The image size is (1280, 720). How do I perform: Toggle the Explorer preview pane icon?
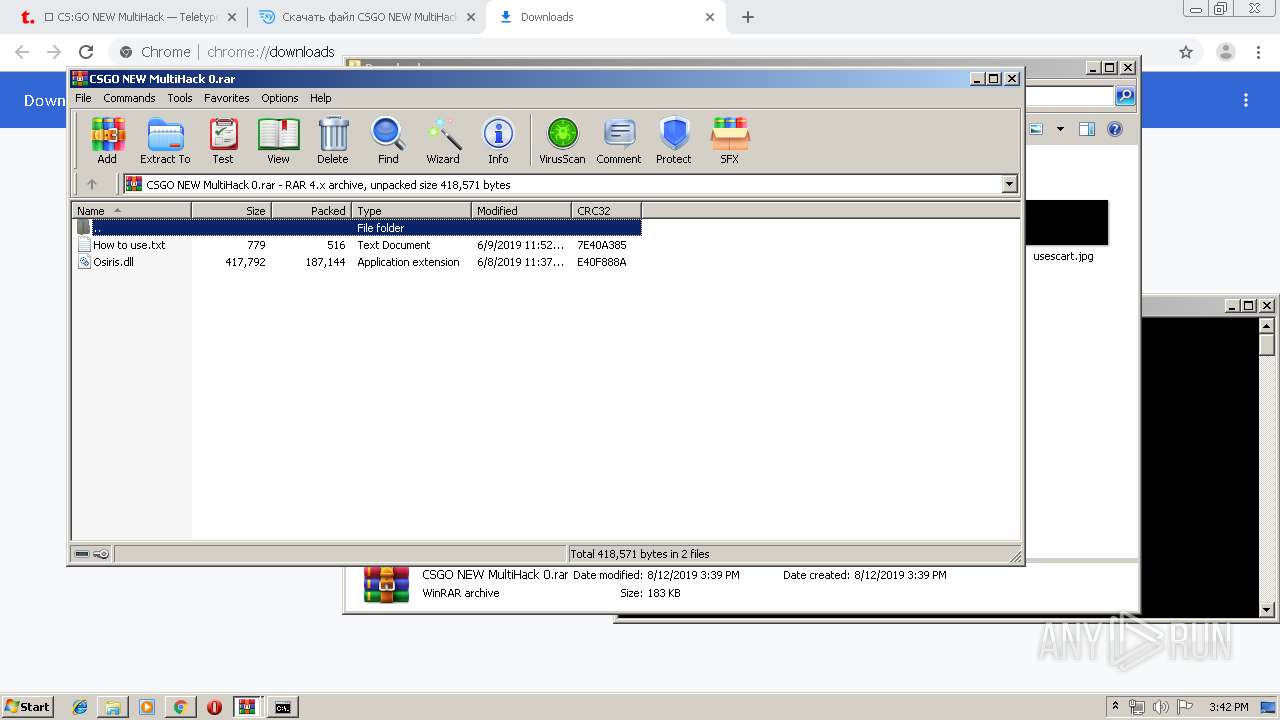[1087, 129]
